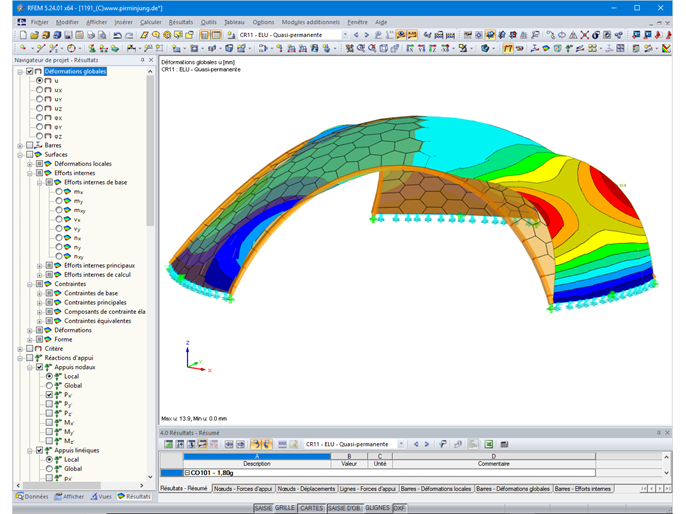Click the Excel export icon in results table
Viewport: 686px width, 514px height.
[x=489, y=444]
